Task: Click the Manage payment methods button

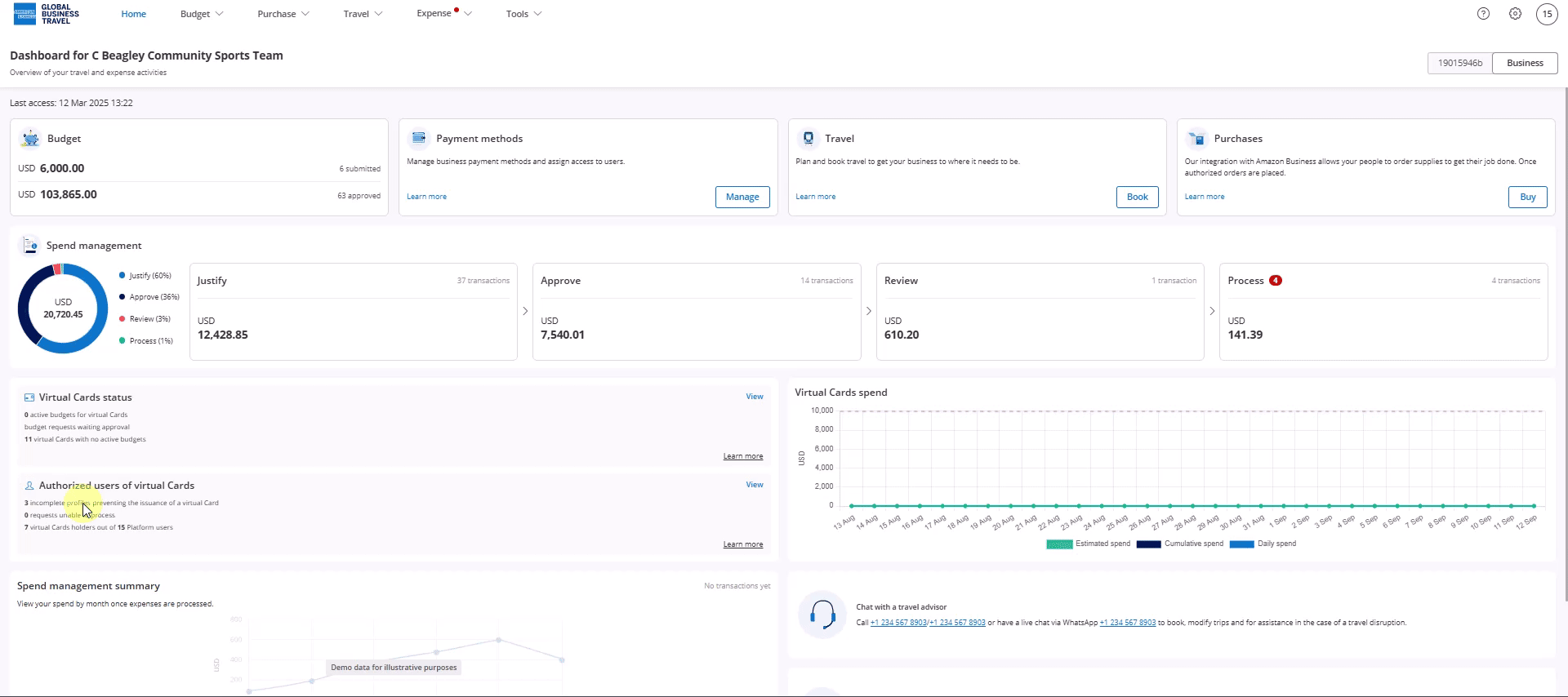Action: pos(742,197)
